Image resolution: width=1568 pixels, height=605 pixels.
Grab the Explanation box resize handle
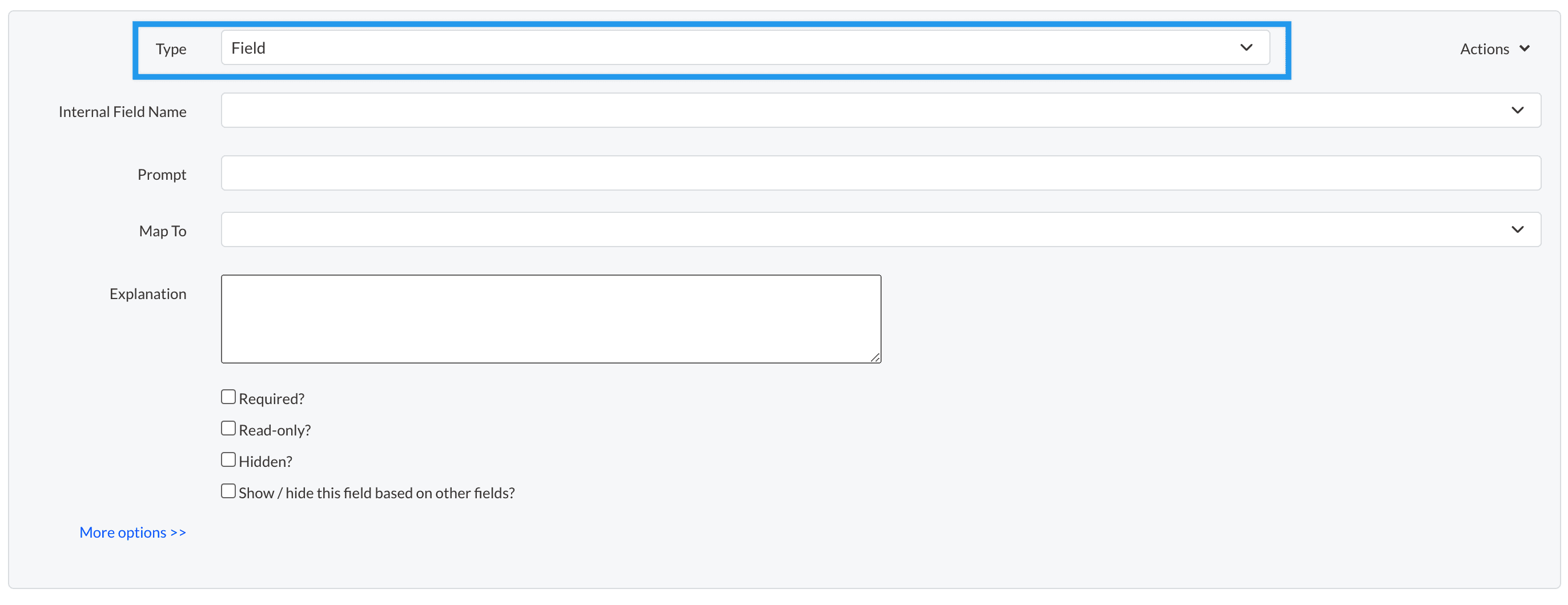[x=875, y=358]
